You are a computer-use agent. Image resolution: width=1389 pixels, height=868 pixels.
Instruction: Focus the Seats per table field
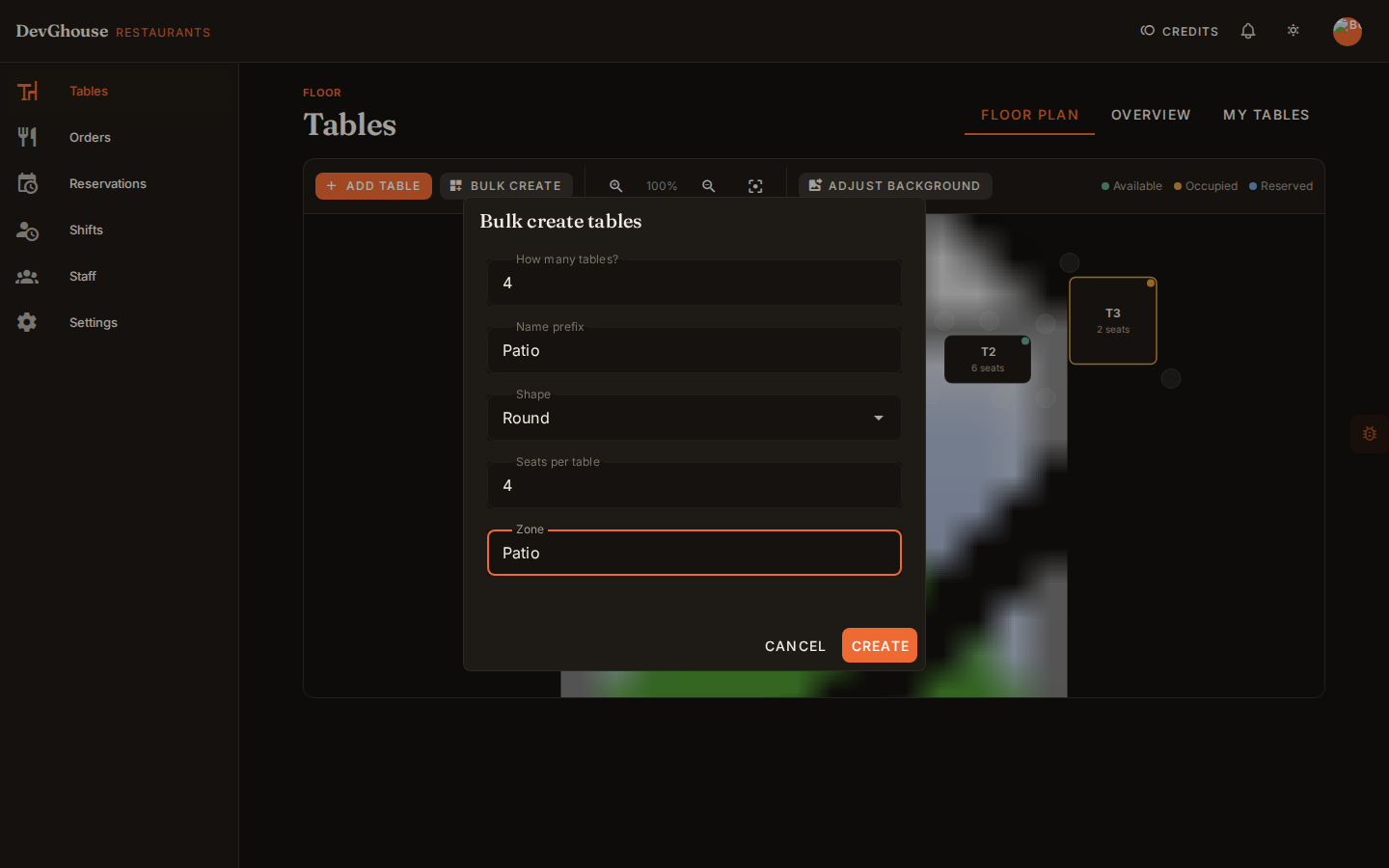click(694, 485)
